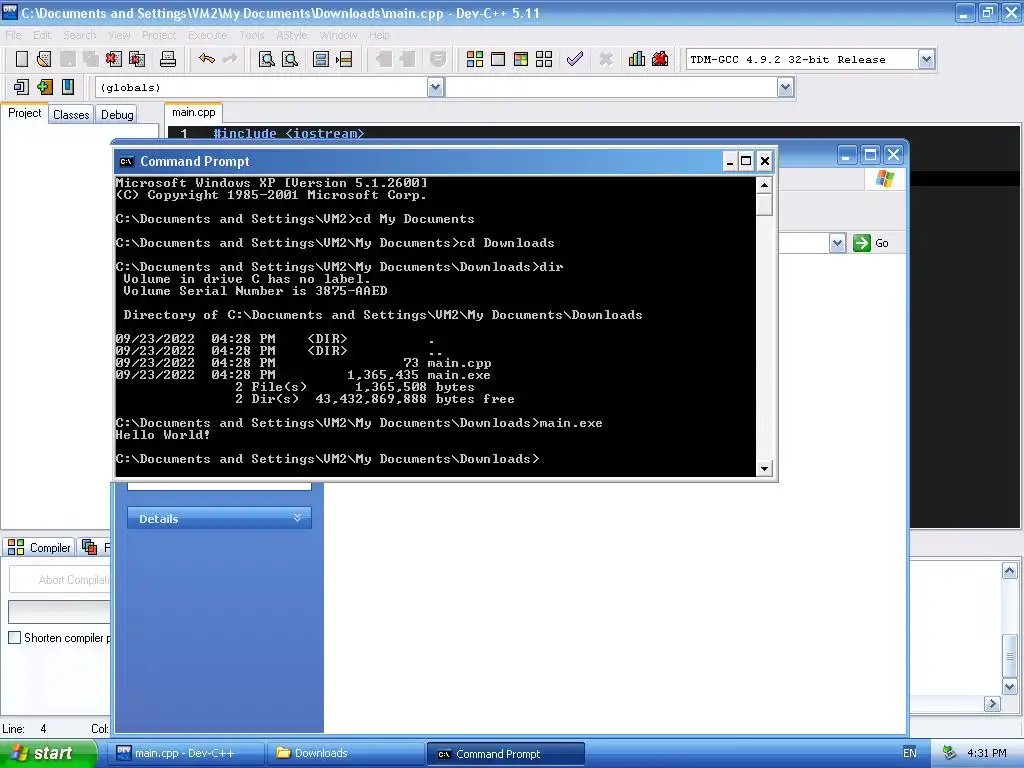
Task: Click the Rebuild All icon
Action: pos(544,59)
